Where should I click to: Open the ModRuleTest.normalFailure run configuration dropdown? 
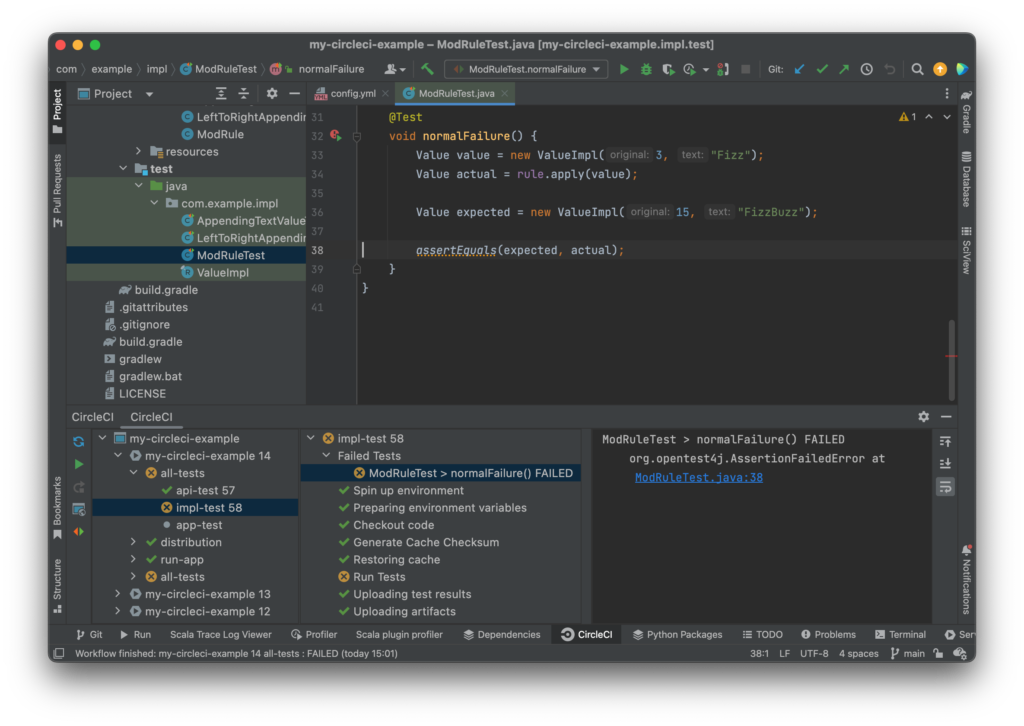(x=526, y=69)
